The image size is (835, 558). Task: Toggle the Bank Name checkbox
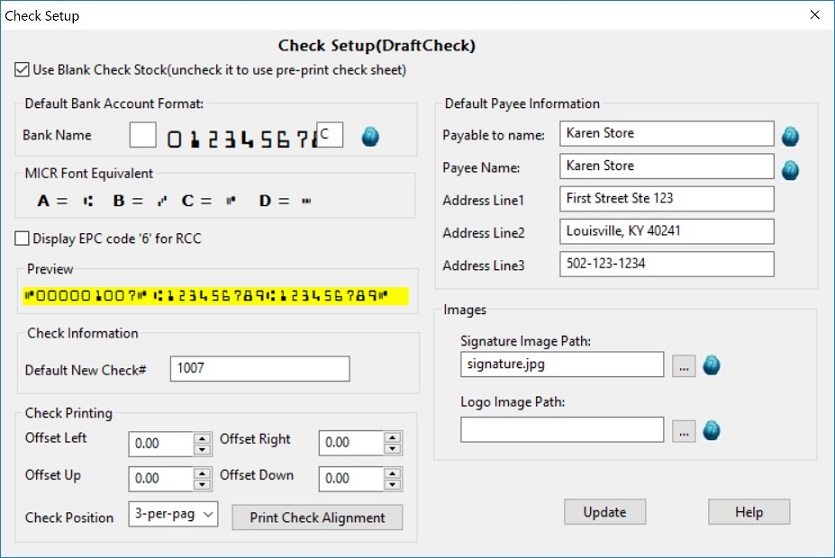pos(143,135)
